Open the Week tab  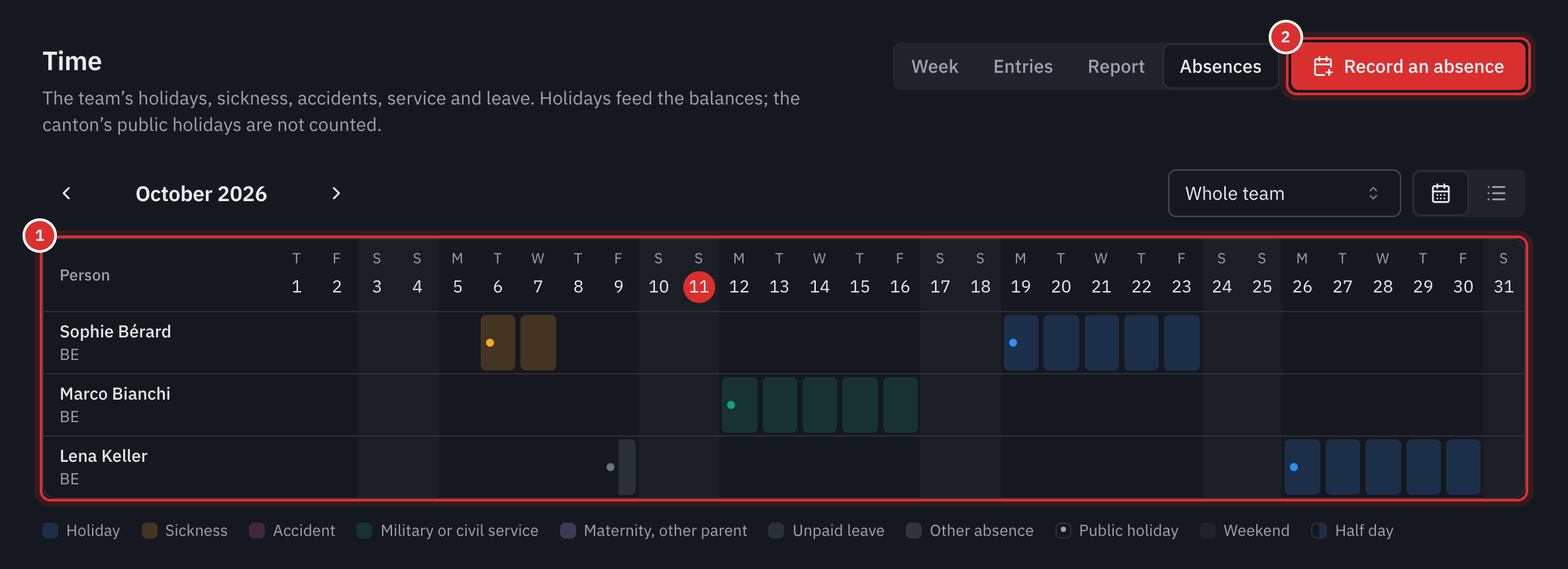pos(934,66)
